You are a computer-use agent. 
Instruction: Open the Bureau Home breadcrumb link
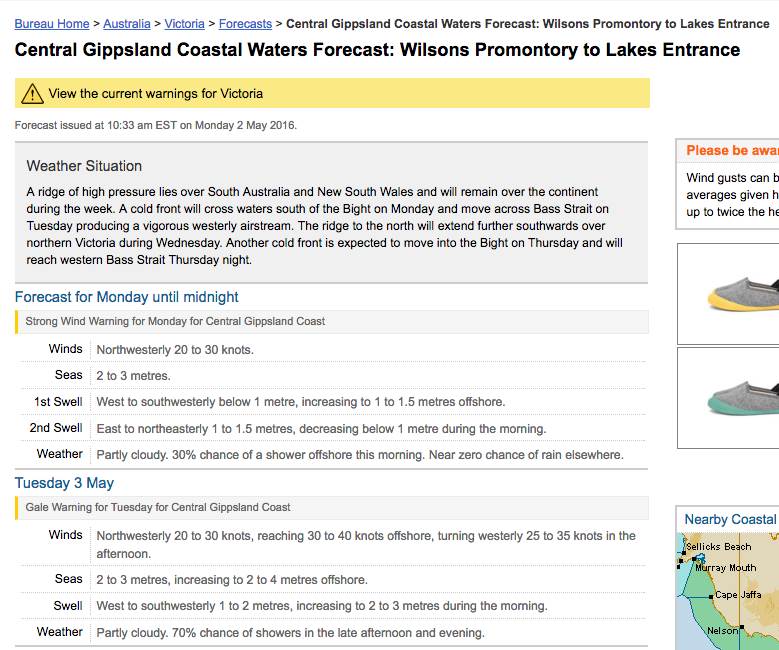click(x=52, y=23)
